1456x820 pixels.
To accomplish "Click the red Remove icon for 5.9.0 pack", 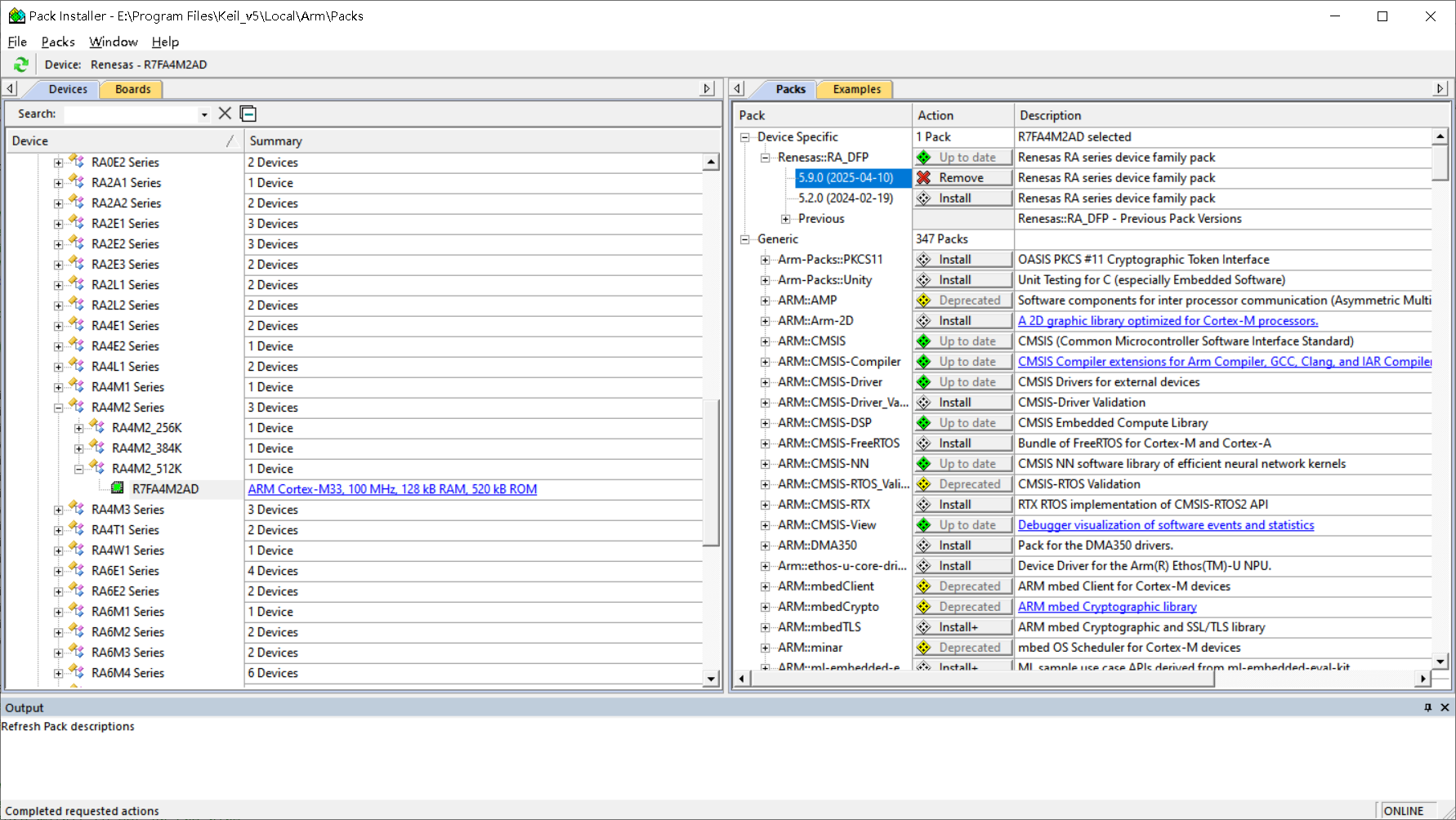I will click(924, 178).
